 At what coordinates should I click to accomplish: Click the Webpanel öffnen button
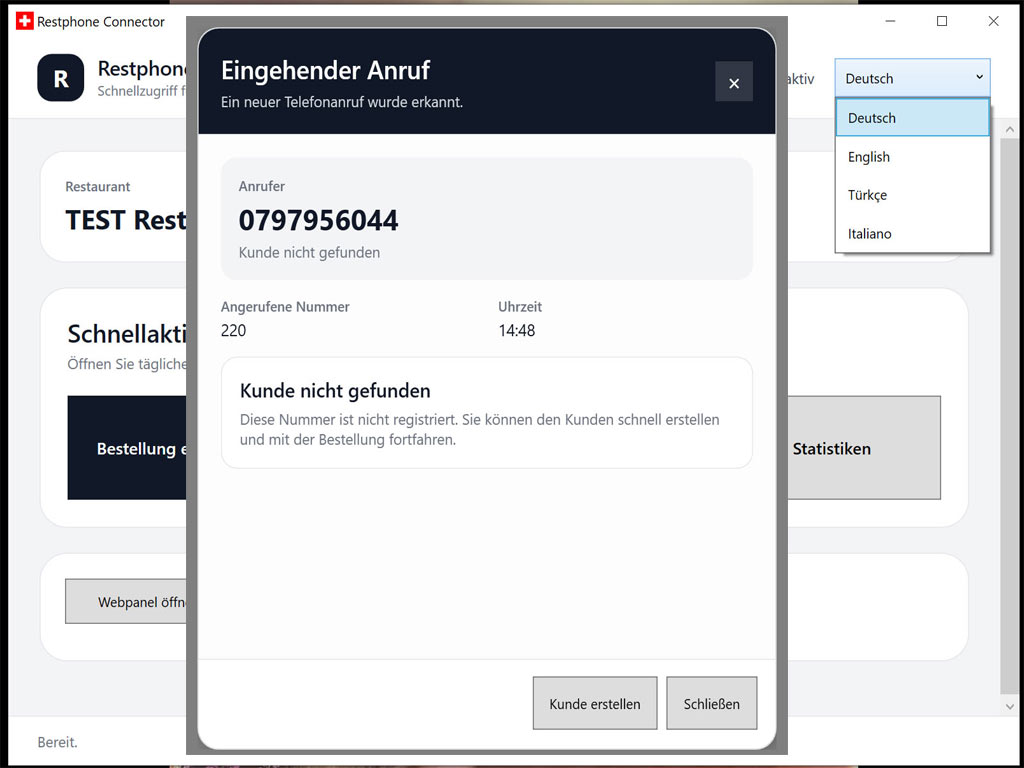[x=125, y=601]
